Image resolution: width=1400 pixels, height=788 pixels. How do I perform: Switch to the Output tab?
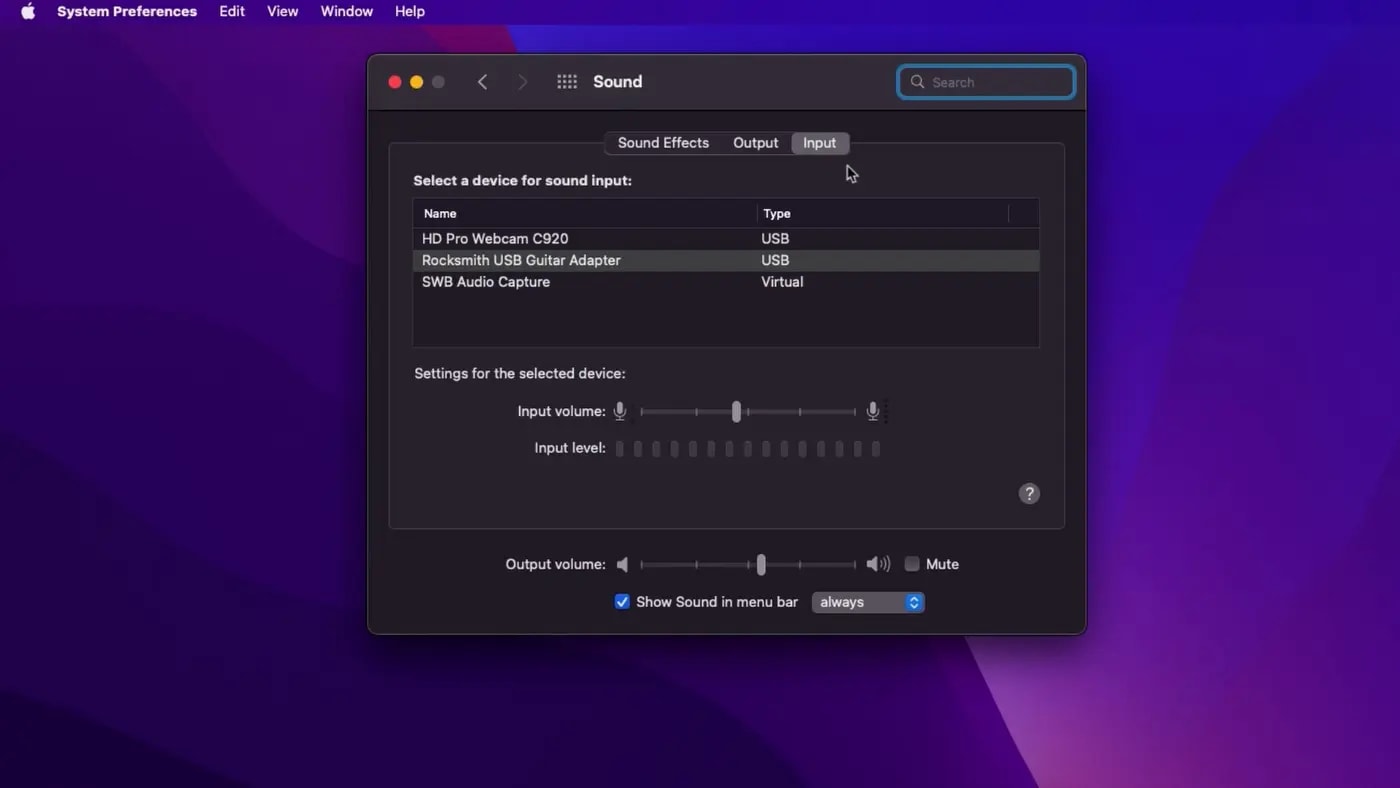(755, 142)
